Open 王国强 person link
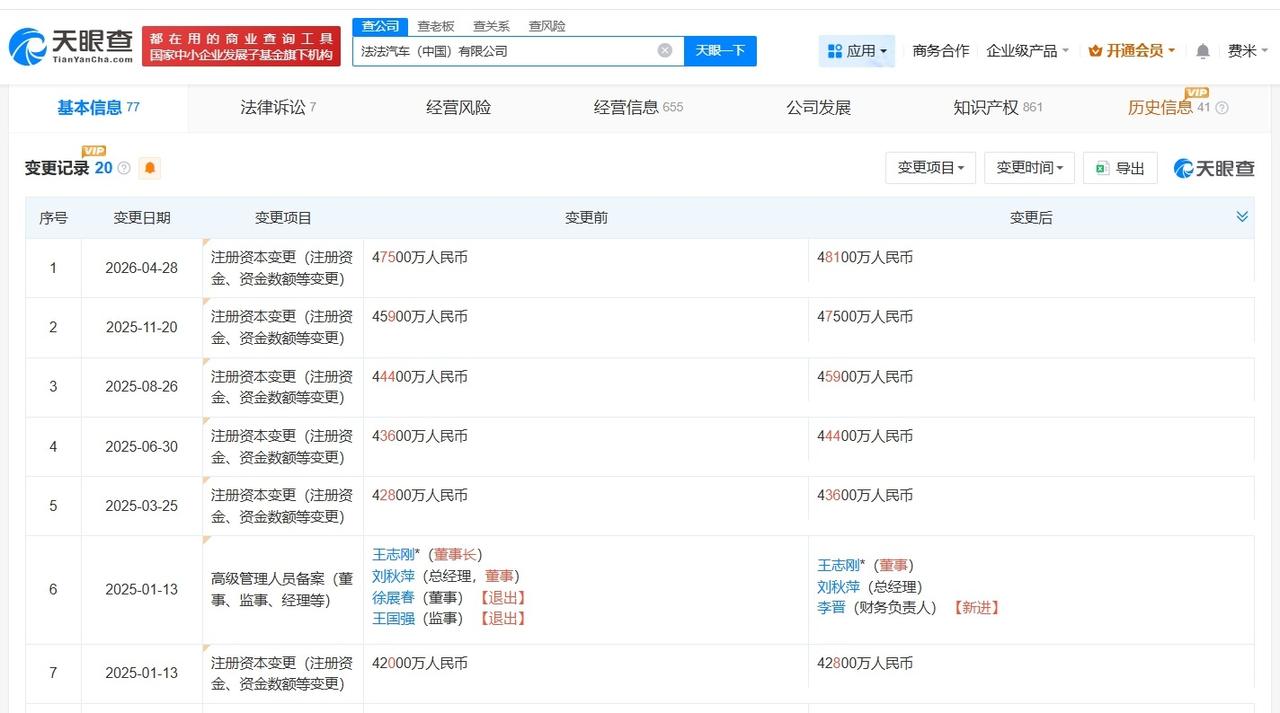Screen dimensions: 1280x713 click(x=393, y=618)
